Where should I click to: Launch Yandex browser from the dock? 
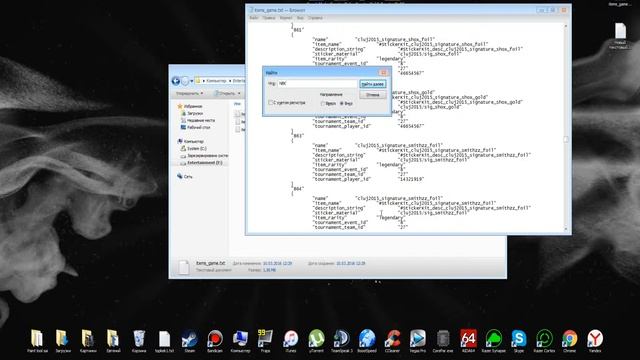click(x=595, y=339)
